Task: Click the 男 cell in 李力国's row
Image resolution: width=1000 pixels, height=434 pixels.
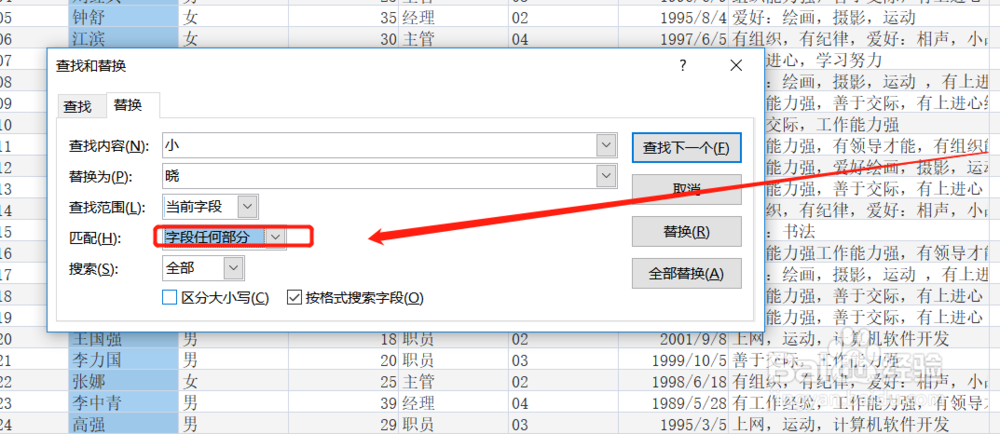Action: pyautogui.click(x=234, y=360)
